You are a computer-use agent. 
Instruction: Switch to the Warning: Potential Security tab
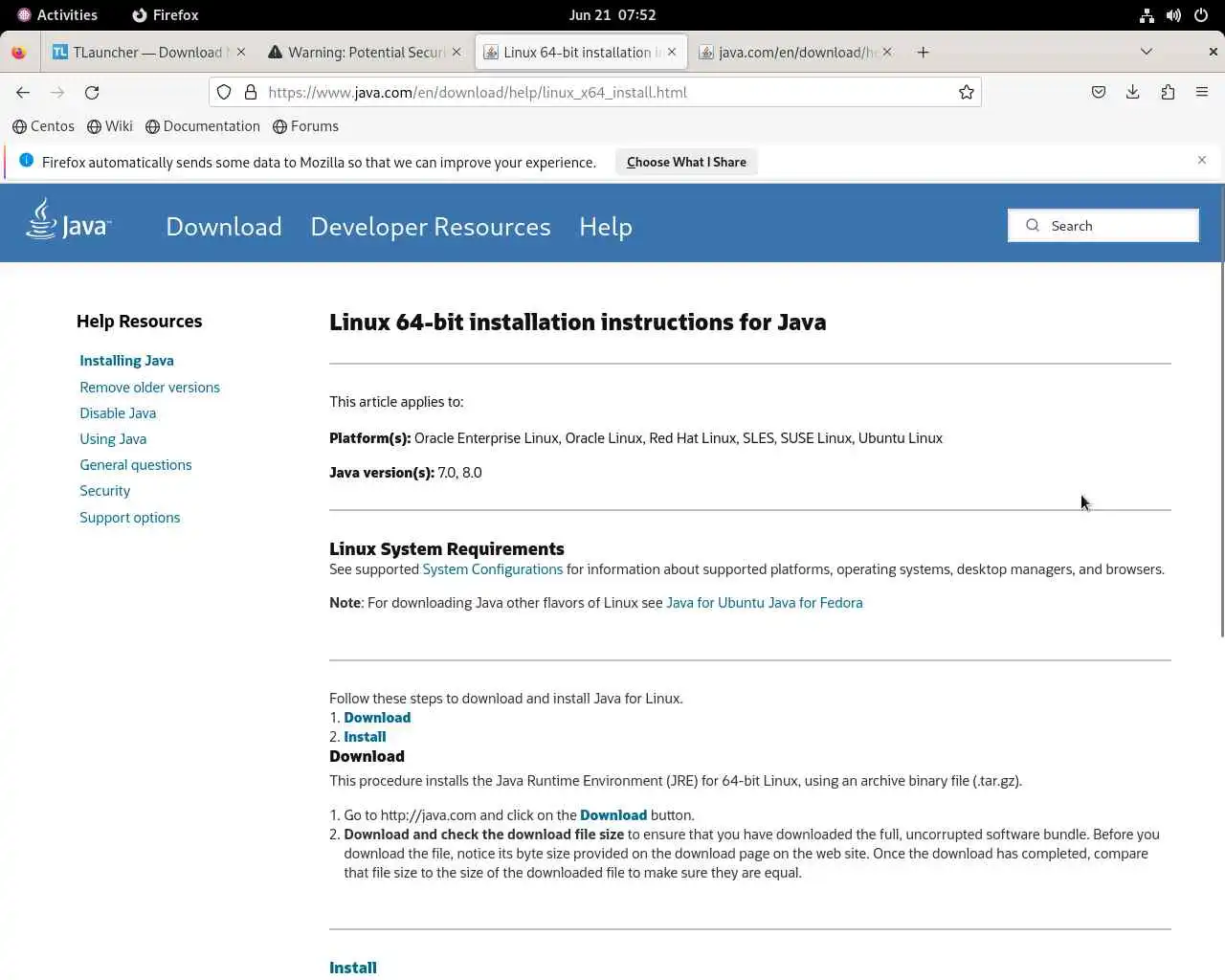click(366, 53)
